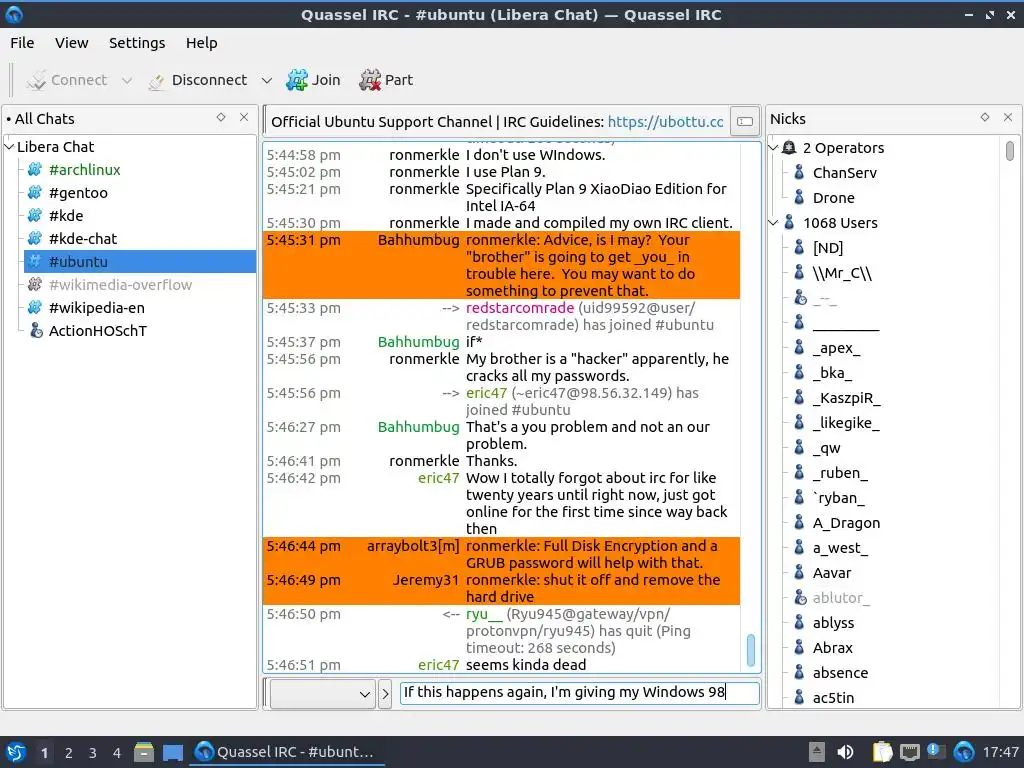Click the update notification tray icon

tap(935, 751)
